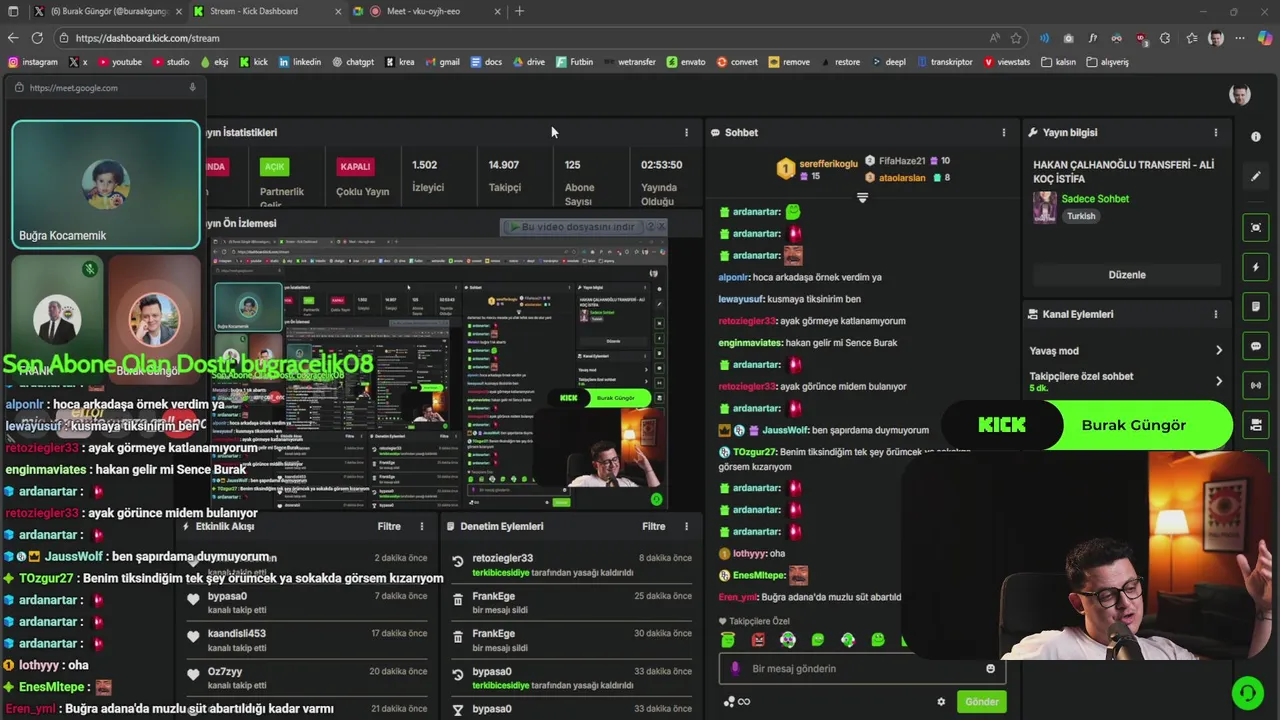This screenshot has height=720, width=1280.
Task: Select the angry red emote
Action: click(x=758, y=640)
